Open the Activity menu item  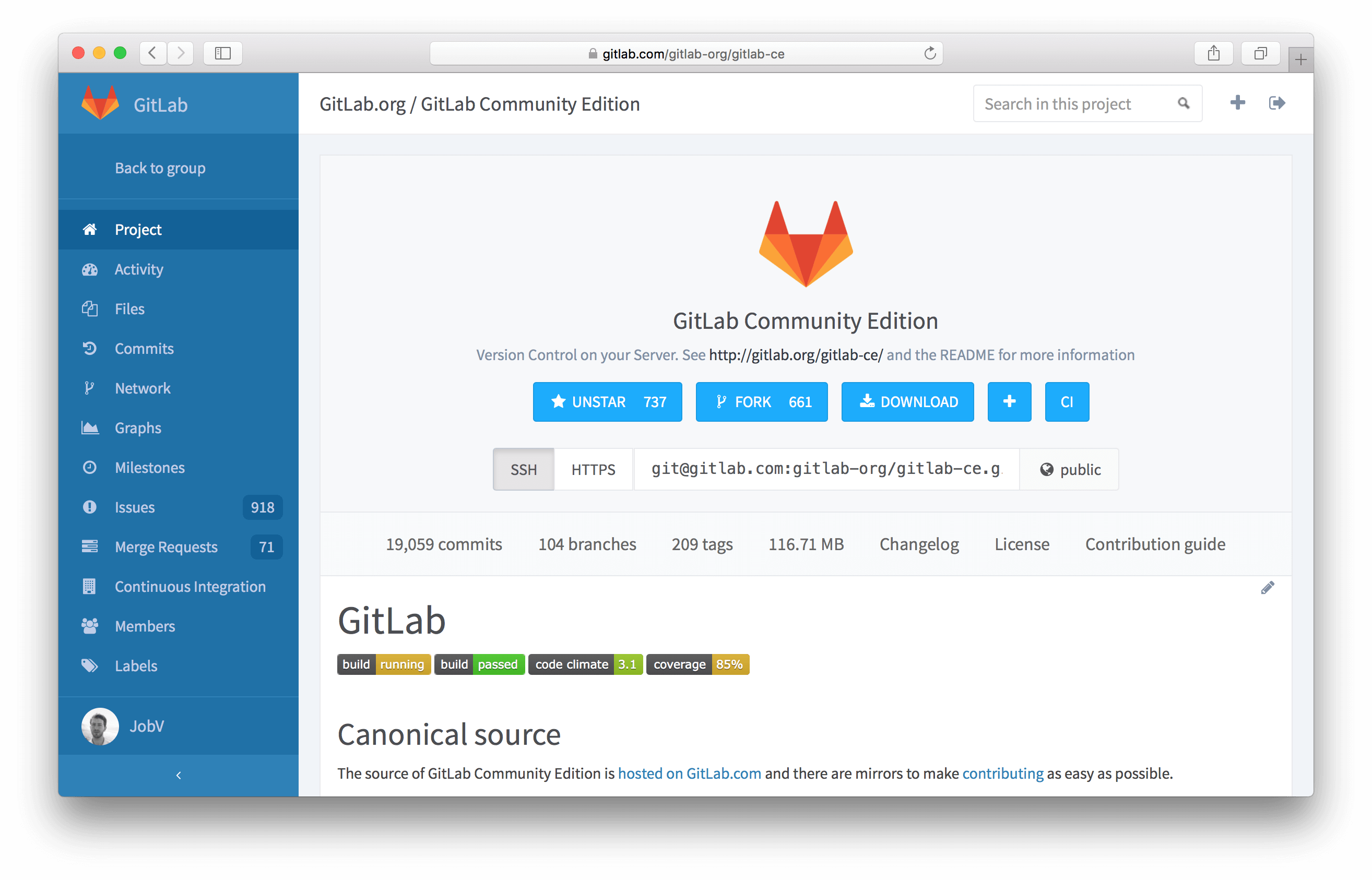178,270
